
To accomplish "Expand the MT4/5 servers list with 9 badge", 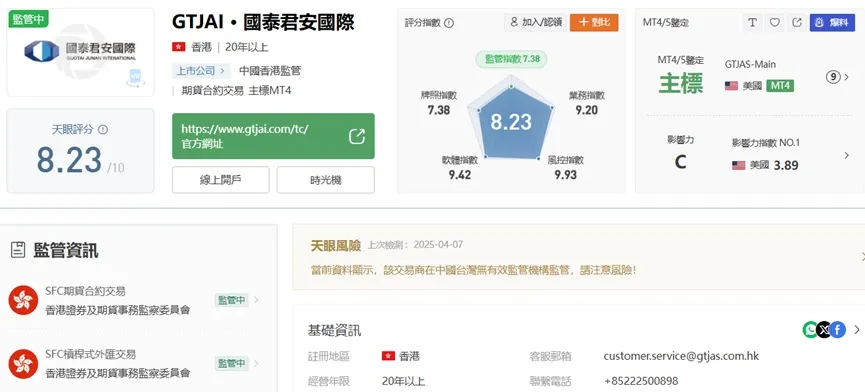I will pyautogui.click(x=838, y=77).
